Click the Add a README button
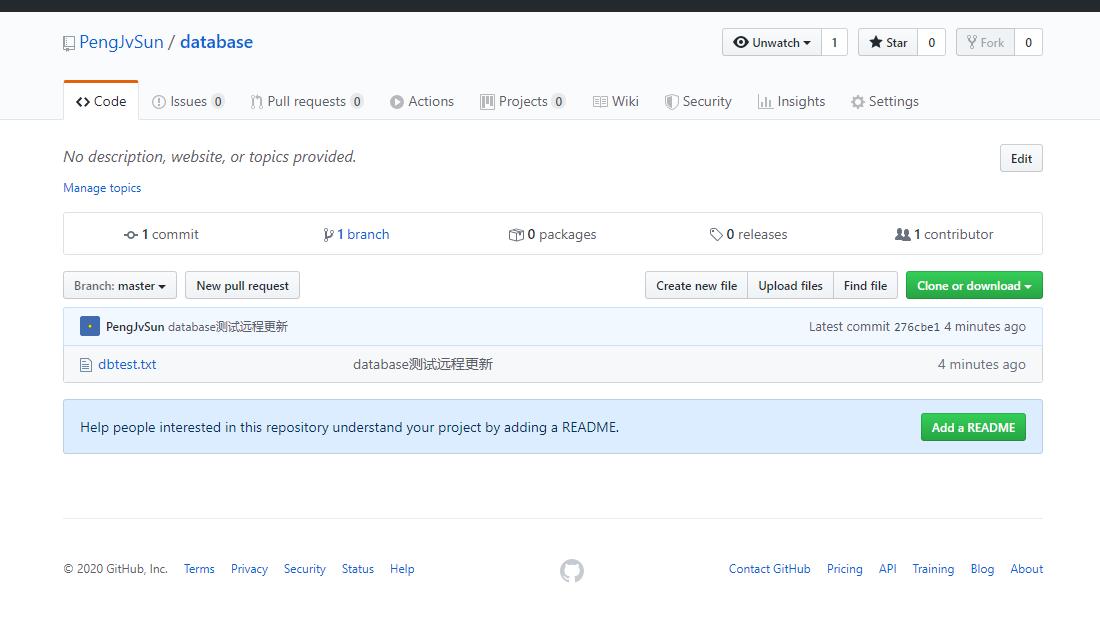1100x624 pixels. point(972,427)
